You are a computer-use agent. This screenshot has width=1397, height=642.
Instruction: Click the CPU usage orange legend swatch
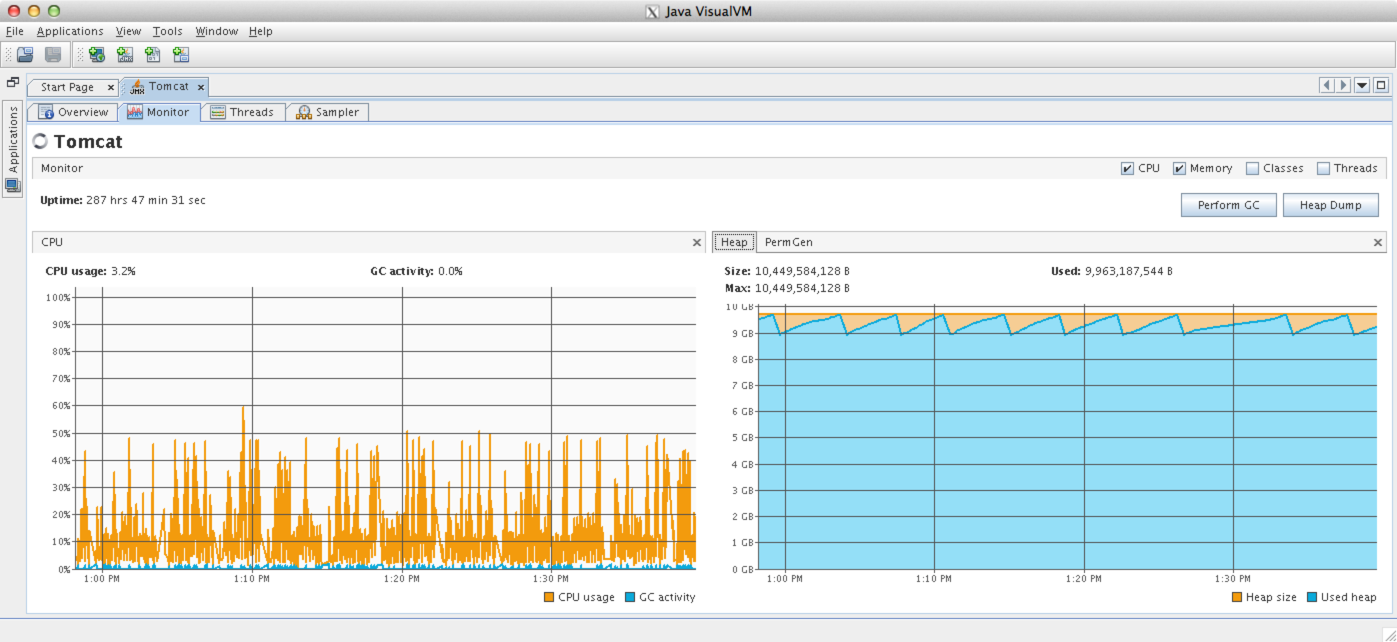coord(549,597)
